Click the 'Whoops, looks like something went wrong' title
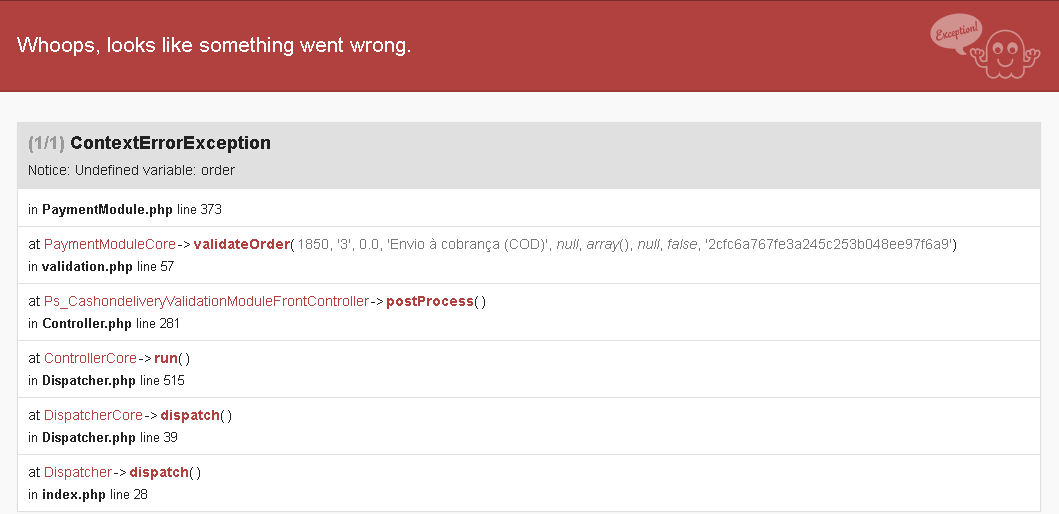The width and height of the screenshot is (1059, 514). point(213,45)
